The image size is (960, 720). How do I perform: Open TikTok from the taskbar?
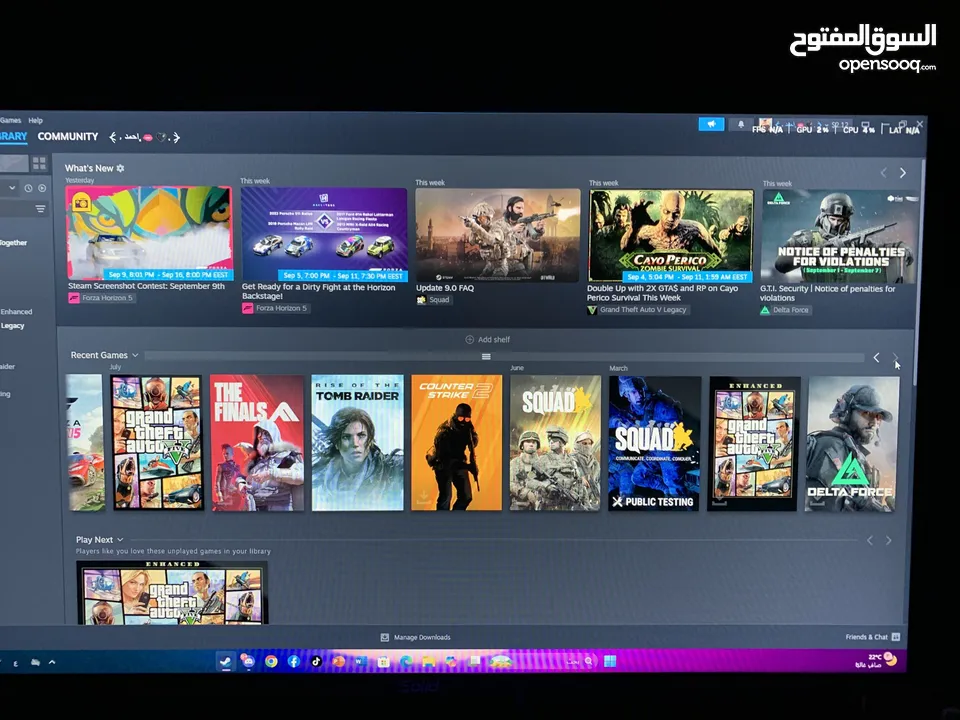tap(316, 661)
